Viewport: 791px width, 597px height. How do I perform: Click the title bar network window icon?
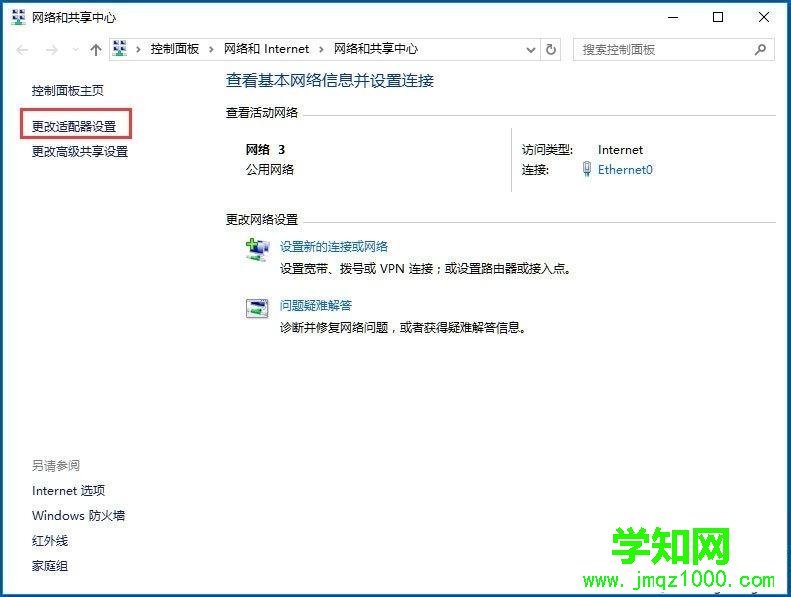click(18, 17)
